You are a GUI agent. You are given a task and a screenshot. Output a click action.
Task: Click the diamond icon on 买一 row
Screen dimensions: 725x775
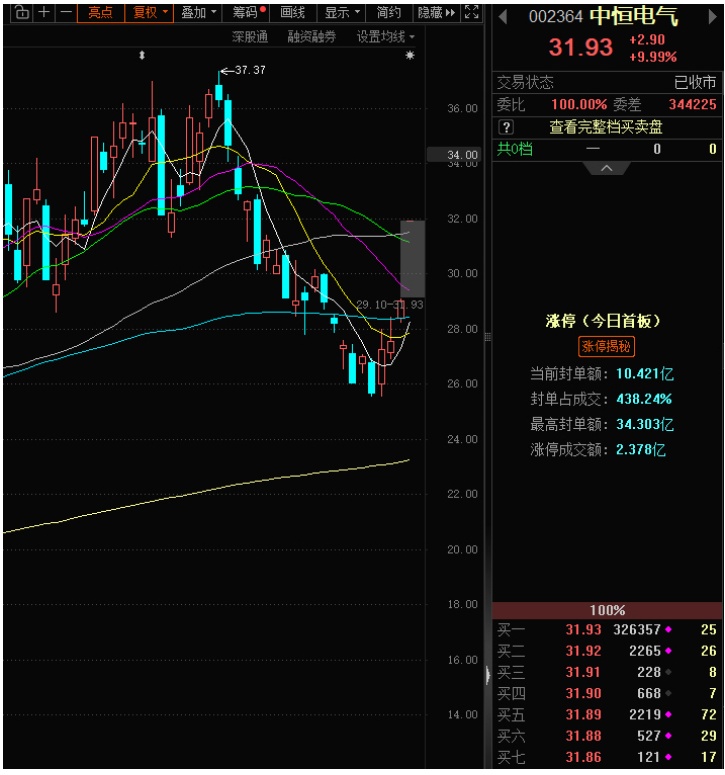[668, 630]
